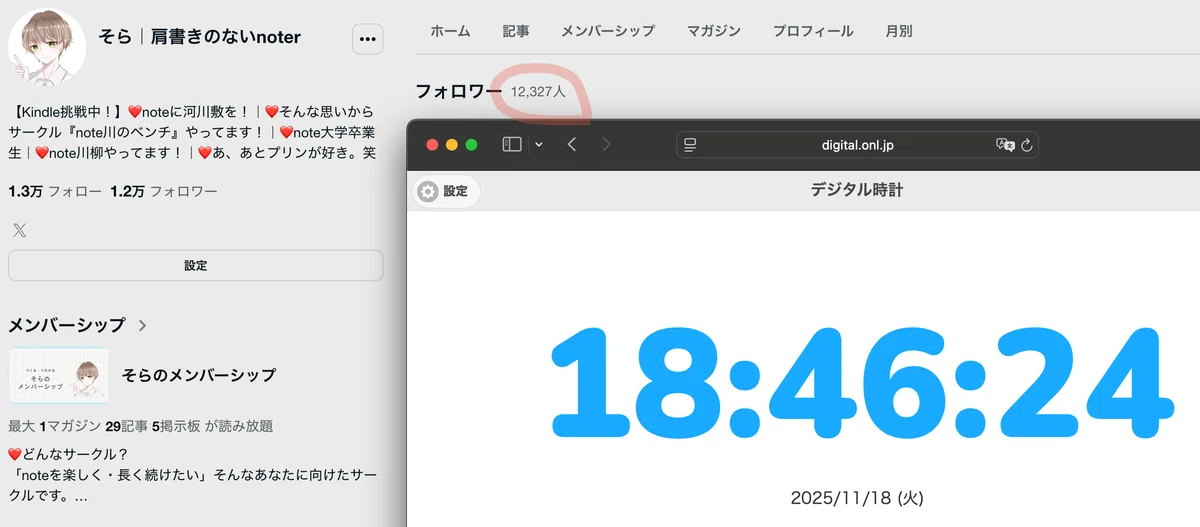1200x527 pixels.
Task: Go to the ホーム tab
Action: click(450, 31)
